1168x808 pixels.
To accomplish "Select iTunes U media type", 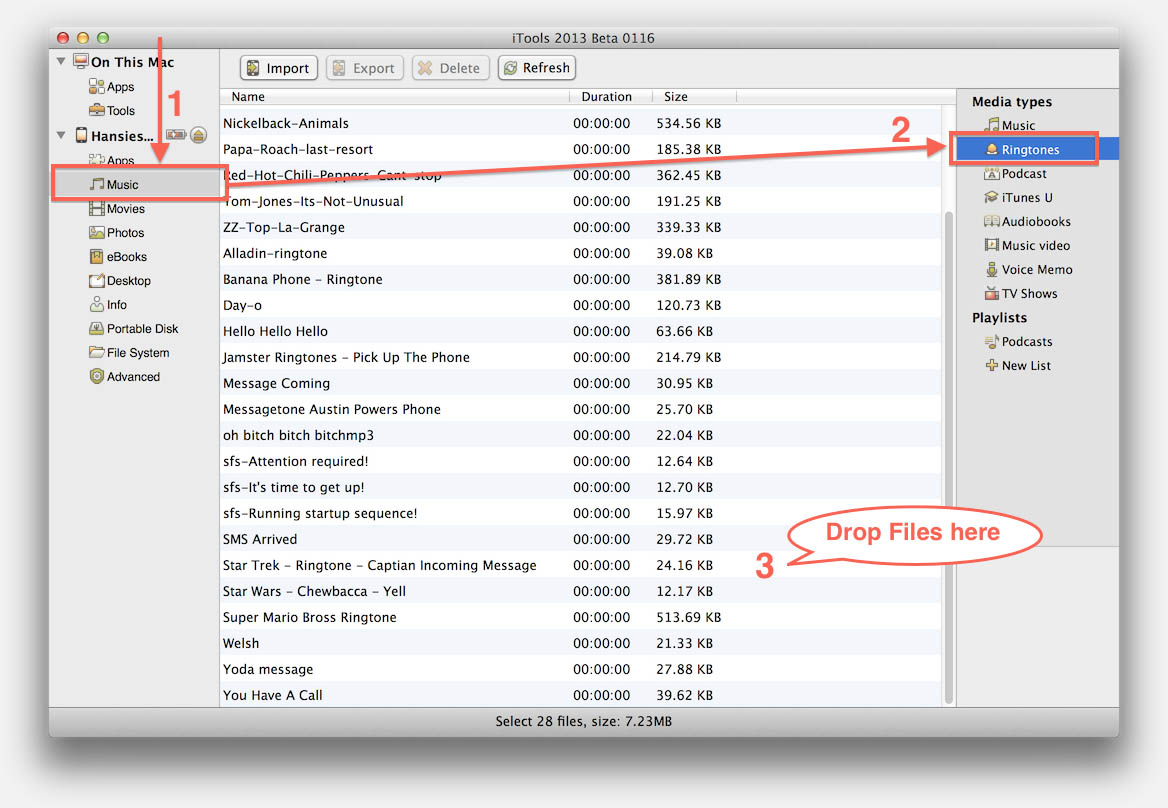I will click(x=1018, y=197).
